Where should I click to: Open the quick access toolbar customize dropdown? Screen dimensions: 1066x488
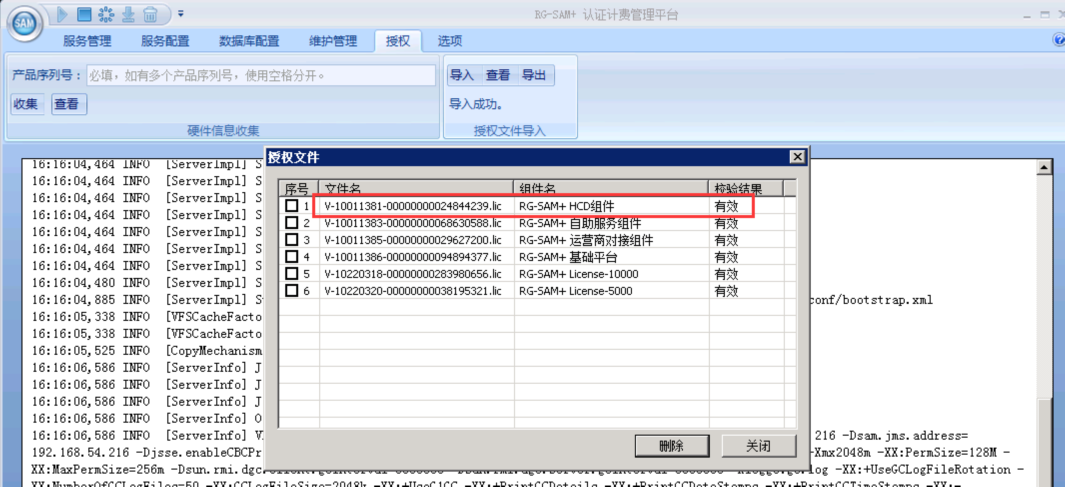coord(180,14)
